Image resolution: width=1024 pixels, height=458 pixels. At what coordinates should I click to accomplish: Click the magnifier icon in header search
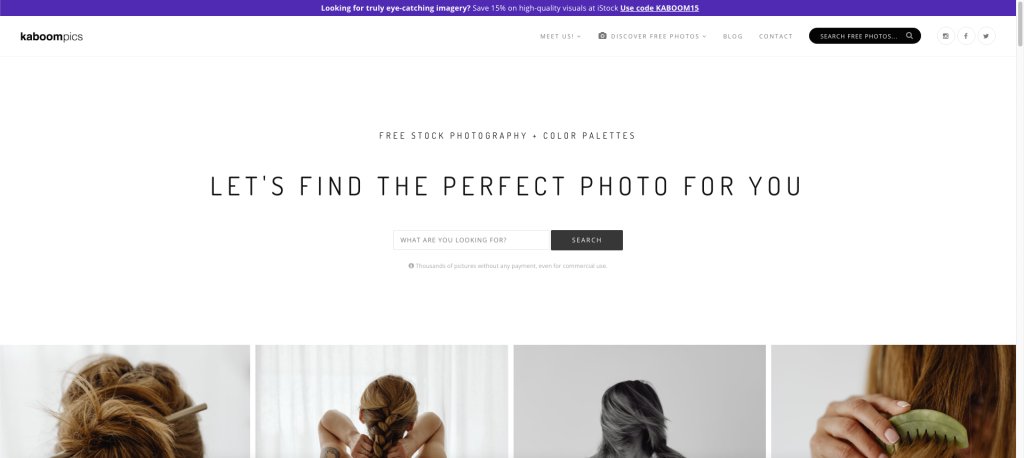pyautogui.click(x=909, y=36)
